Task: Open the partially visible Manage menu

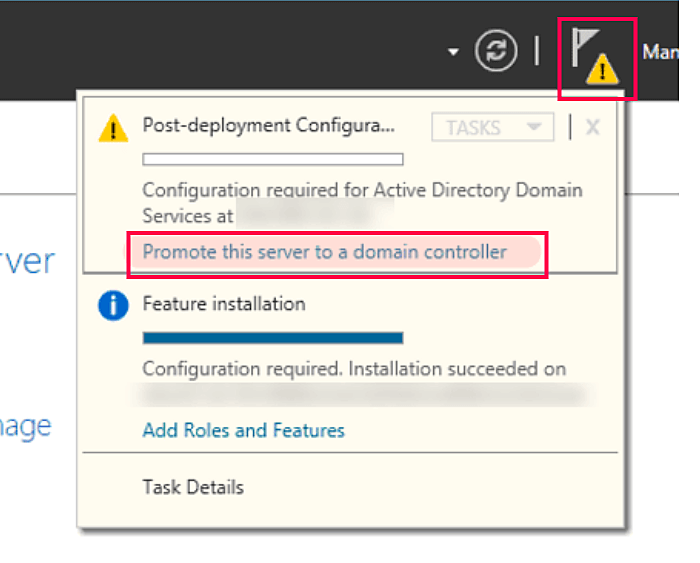Action: (x=659, y=51)
